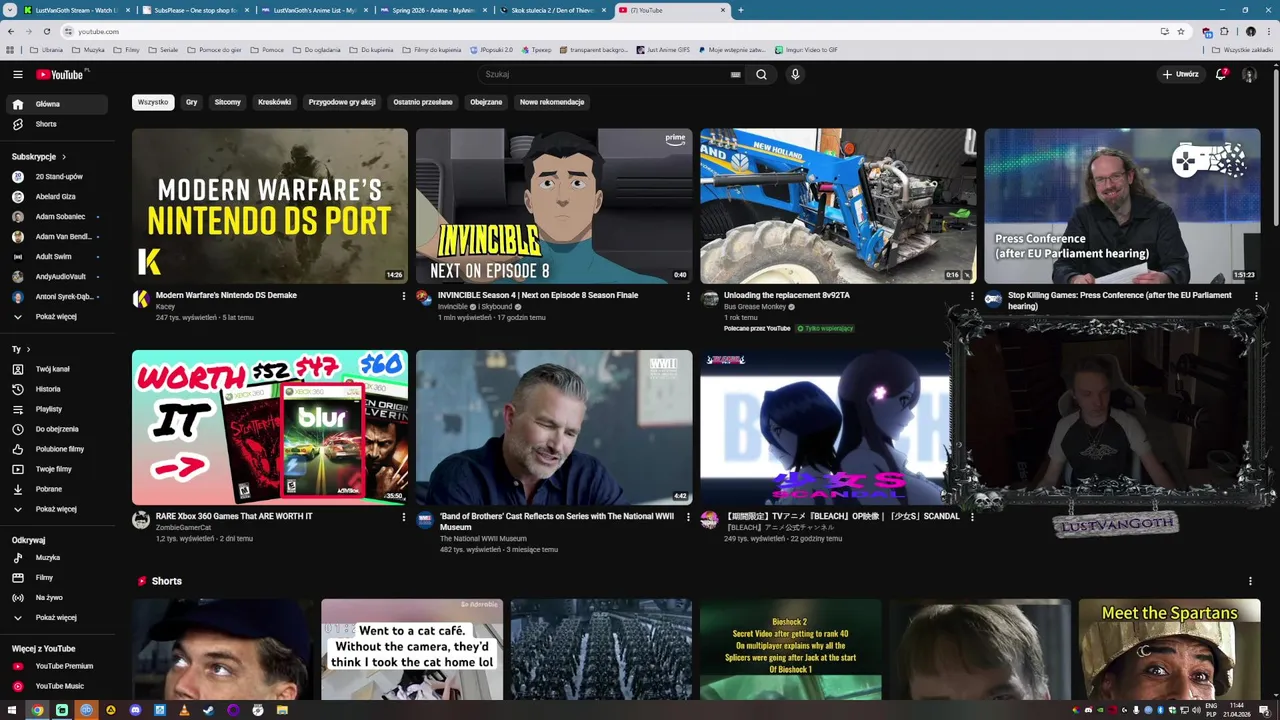This screenshot has width=1280, height=720.
Task: Open the cat café short thumbnail
Action: pos(412,650)
